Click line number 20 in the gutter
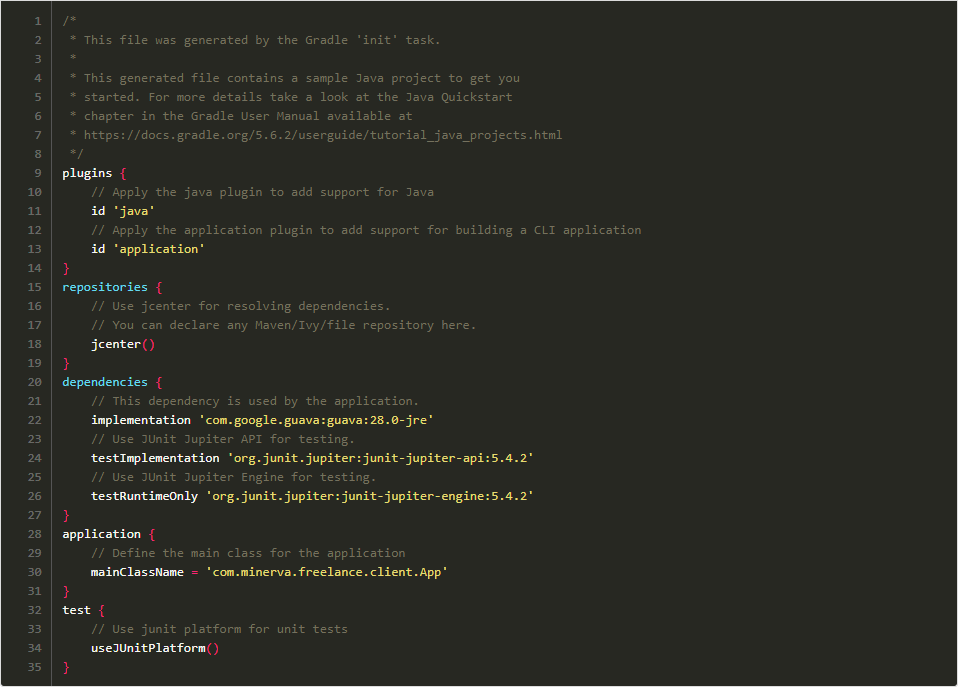The width and height of the screenshot is (958, 687). [x=35, y=382]
